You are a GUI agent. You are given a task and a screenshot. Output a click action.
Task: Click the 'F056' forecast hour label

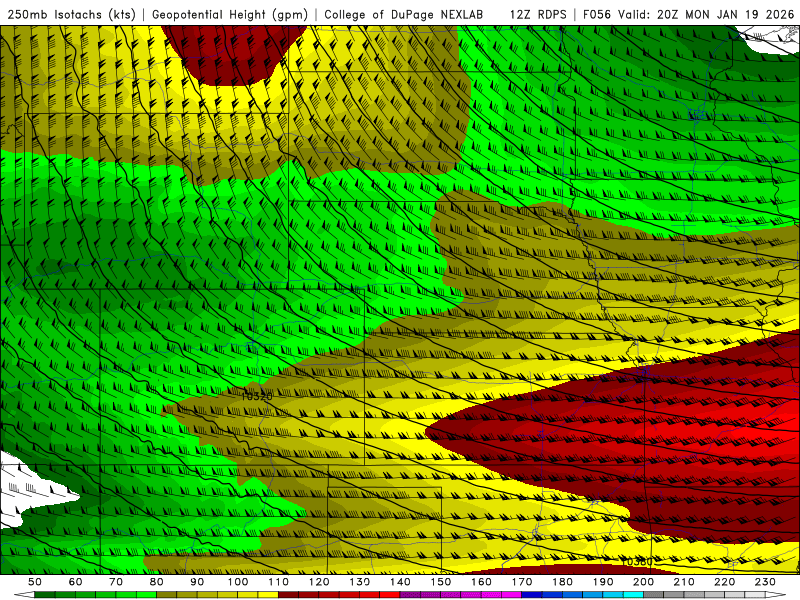click(x=596, y=14)
